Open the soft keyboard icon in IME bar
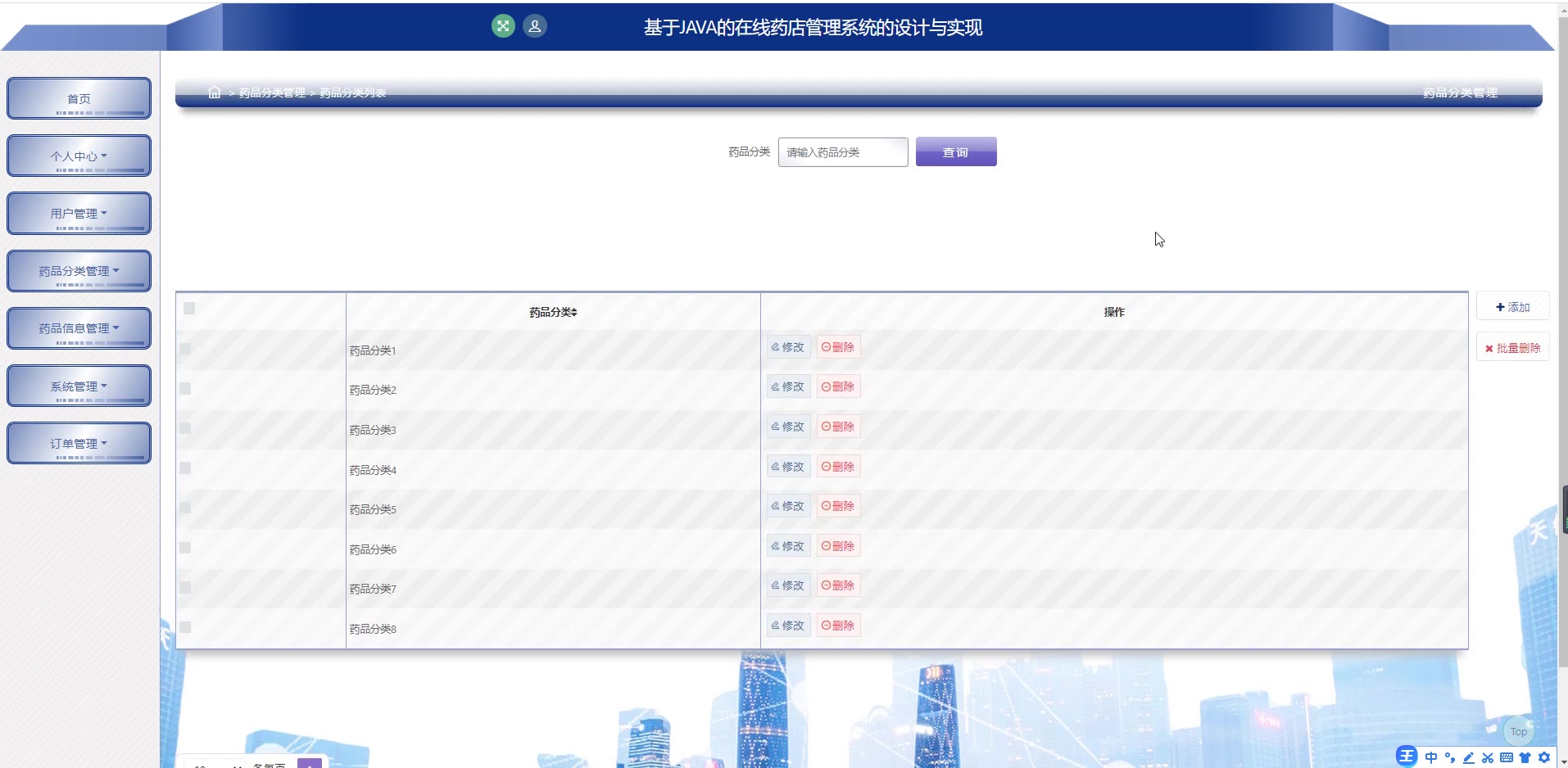This screenshot has height=768, width=1568. pos(1507,757)
